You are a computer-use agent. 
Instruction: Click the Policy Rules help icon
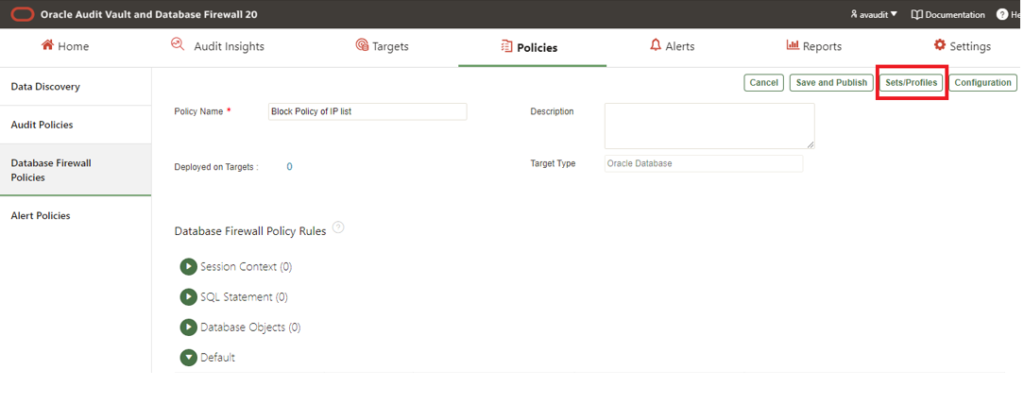click(x=338, y=228)
